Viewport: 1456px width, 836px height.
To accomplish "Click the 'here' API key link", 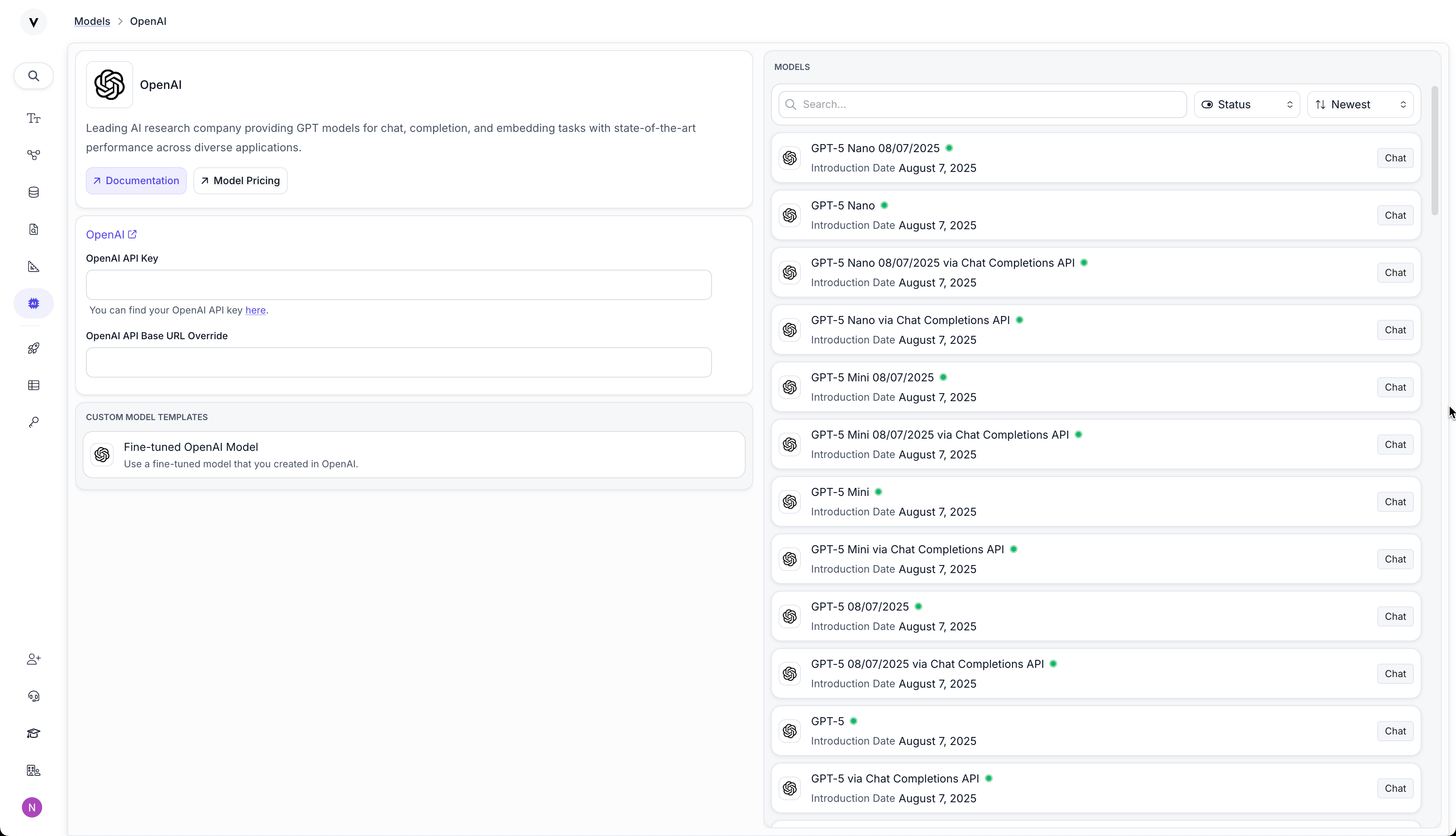I will [255, 310].
